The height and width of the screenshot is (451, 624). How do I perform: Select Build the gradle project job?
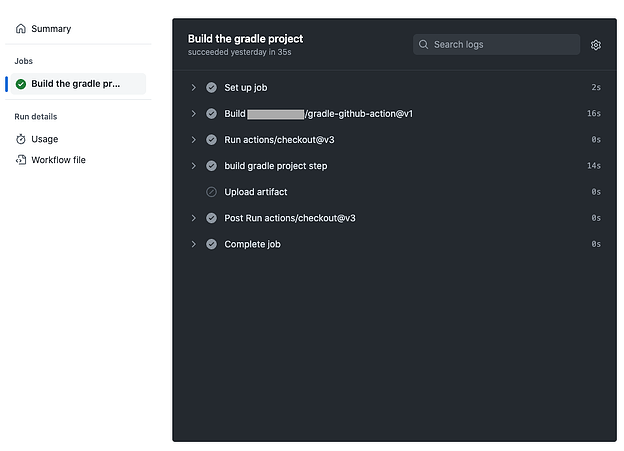[78, 84]
